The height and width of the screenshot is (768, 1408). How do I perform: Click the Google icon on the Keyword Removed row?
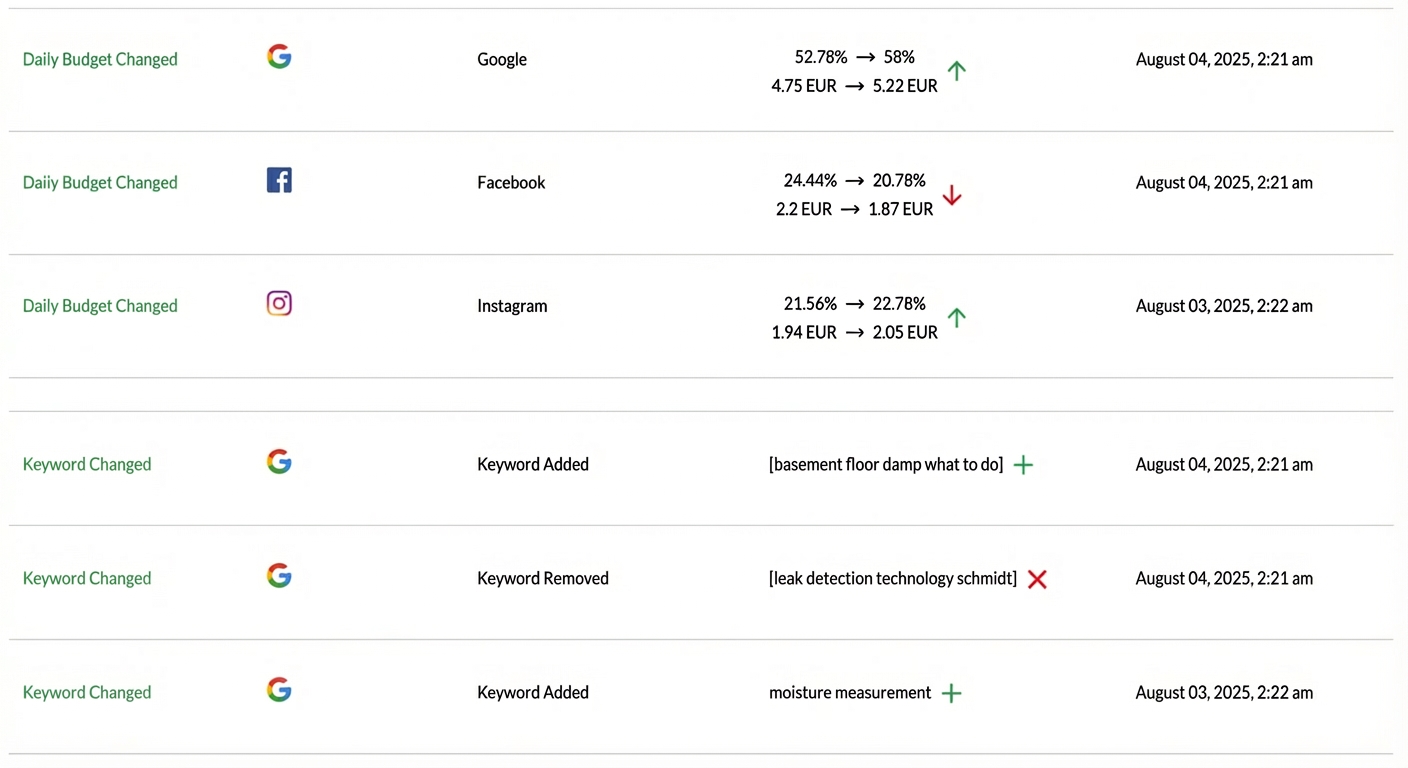(279, 575)
